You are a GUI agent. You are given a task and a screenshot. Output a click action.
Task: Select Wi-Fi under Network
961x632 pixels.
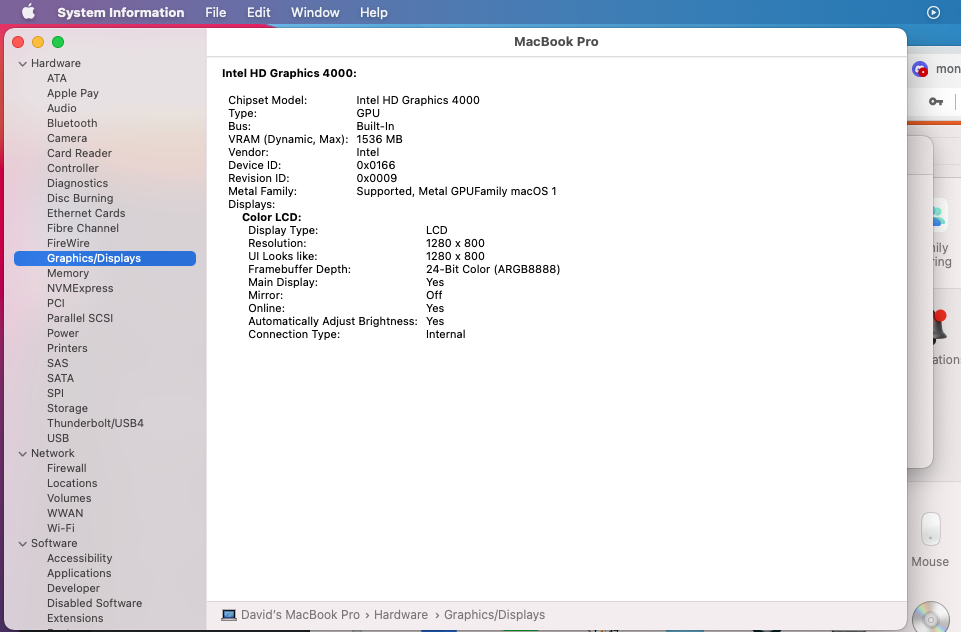[x=61, y=529]
